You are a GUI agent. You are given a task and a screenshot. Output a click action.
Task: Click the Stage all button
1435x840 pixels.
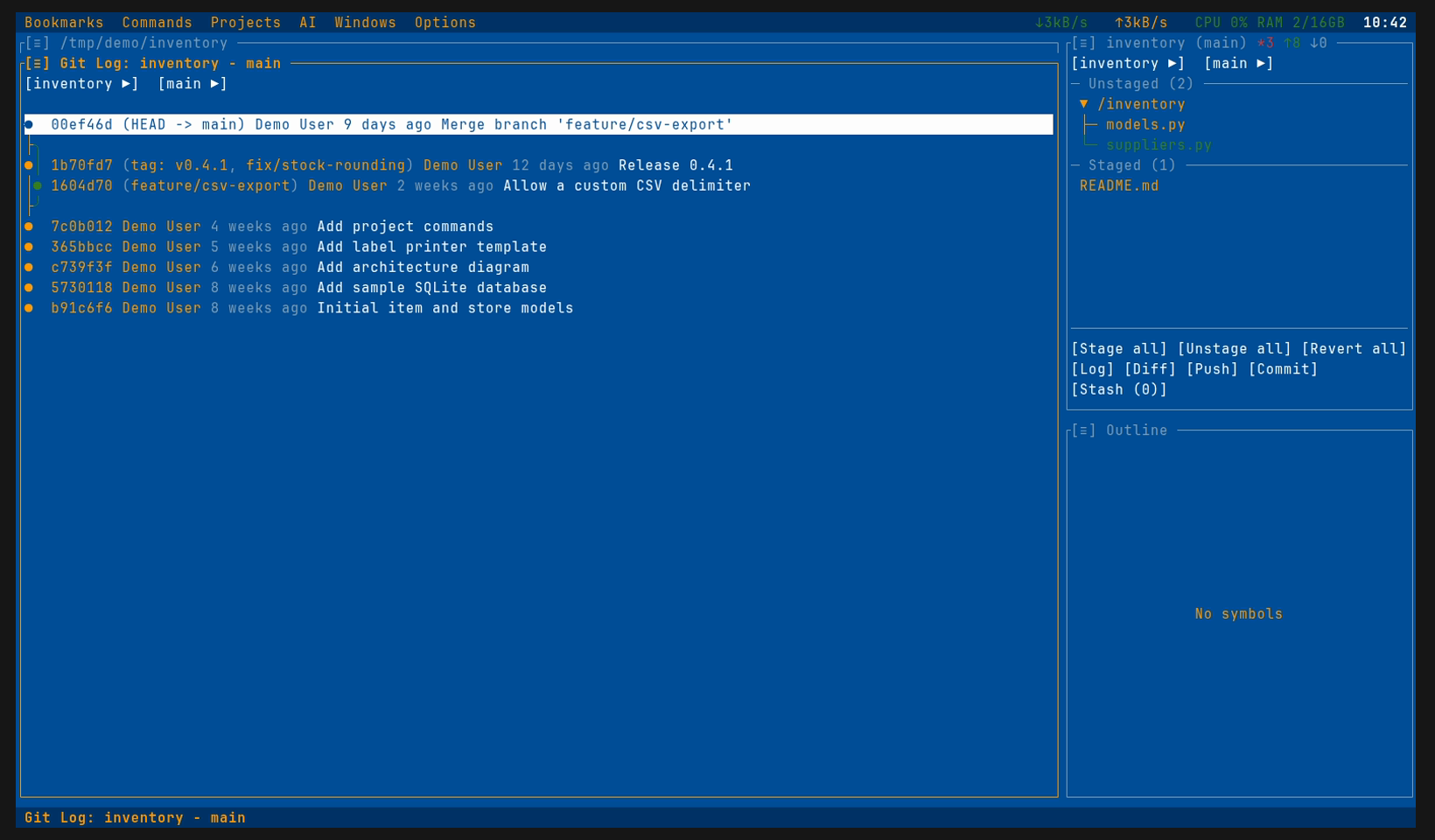pyautogui.click(x=1120, y=349)
